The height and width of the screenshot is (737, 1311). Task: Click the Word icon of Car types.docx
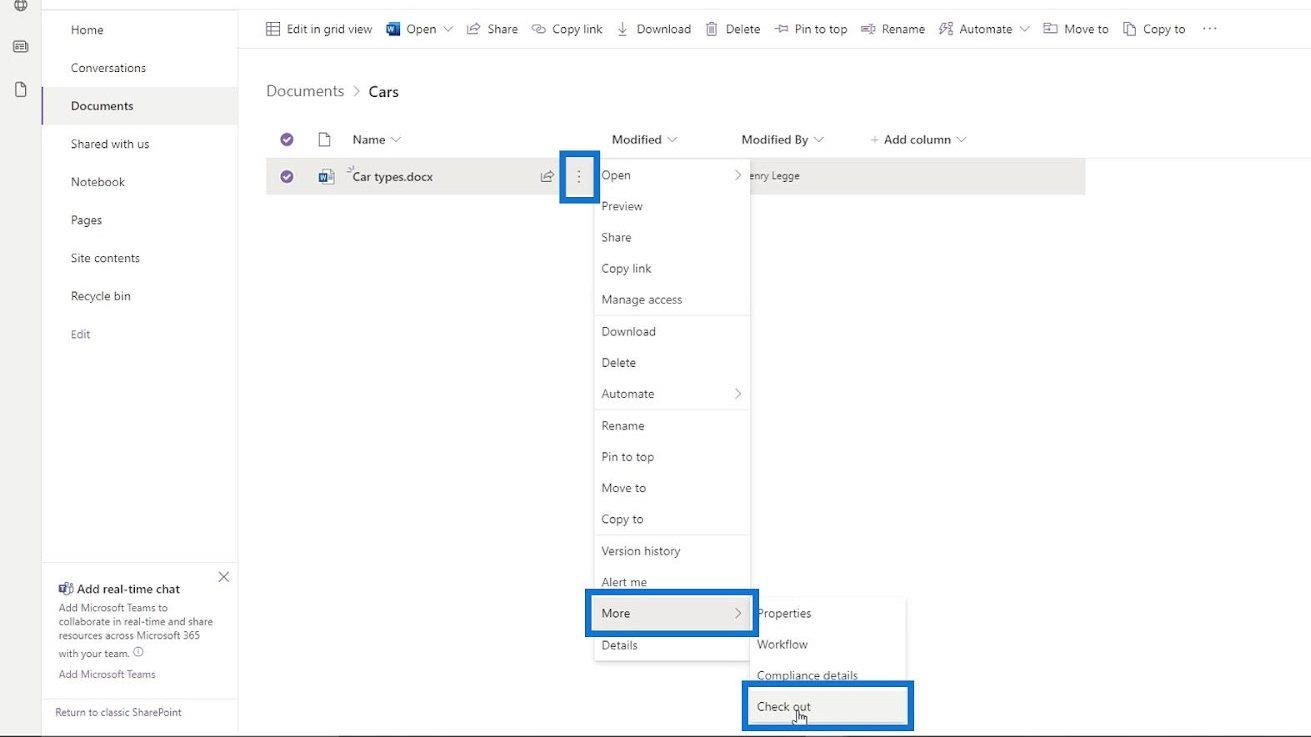326,176
